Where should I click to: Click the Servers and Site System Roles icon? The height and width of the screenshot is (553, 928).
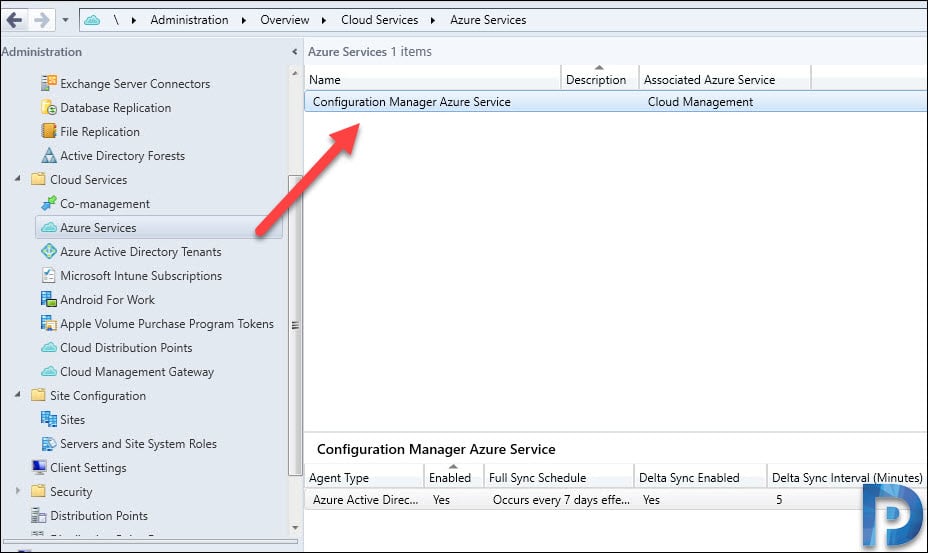coord(49,443)
